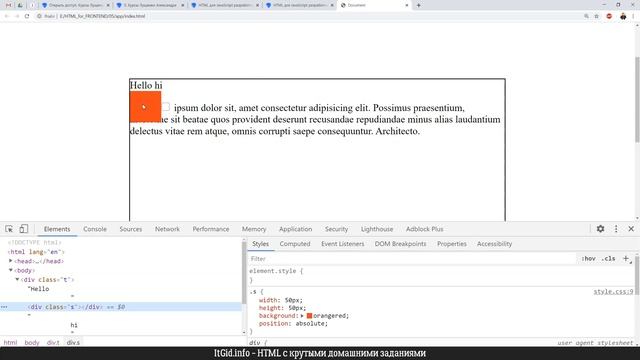Open the Performance tab

[x=211, y=229]
